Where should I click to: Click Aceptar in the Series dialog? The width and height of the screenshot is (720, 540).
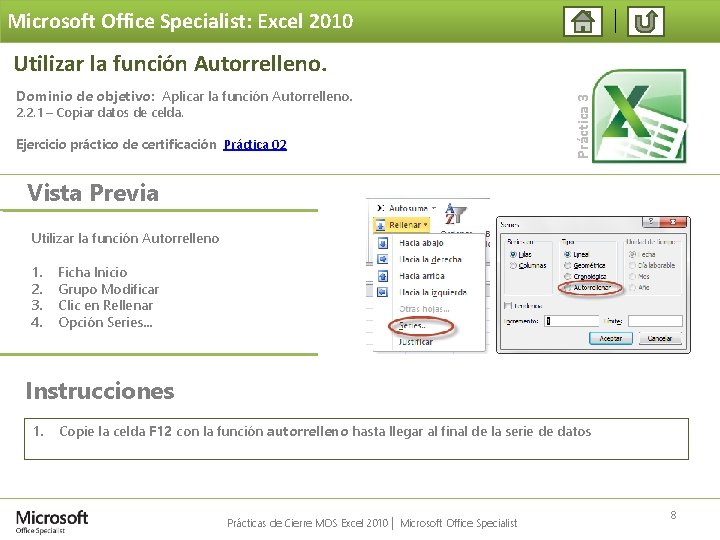click(x=611, y=338)
